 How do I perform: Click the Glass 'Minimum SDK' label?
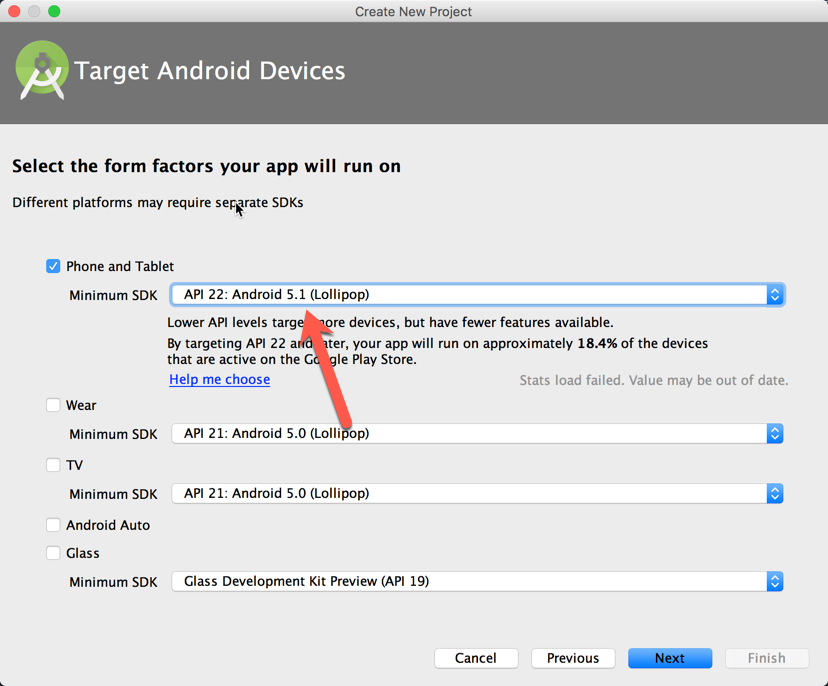[113, 582]
